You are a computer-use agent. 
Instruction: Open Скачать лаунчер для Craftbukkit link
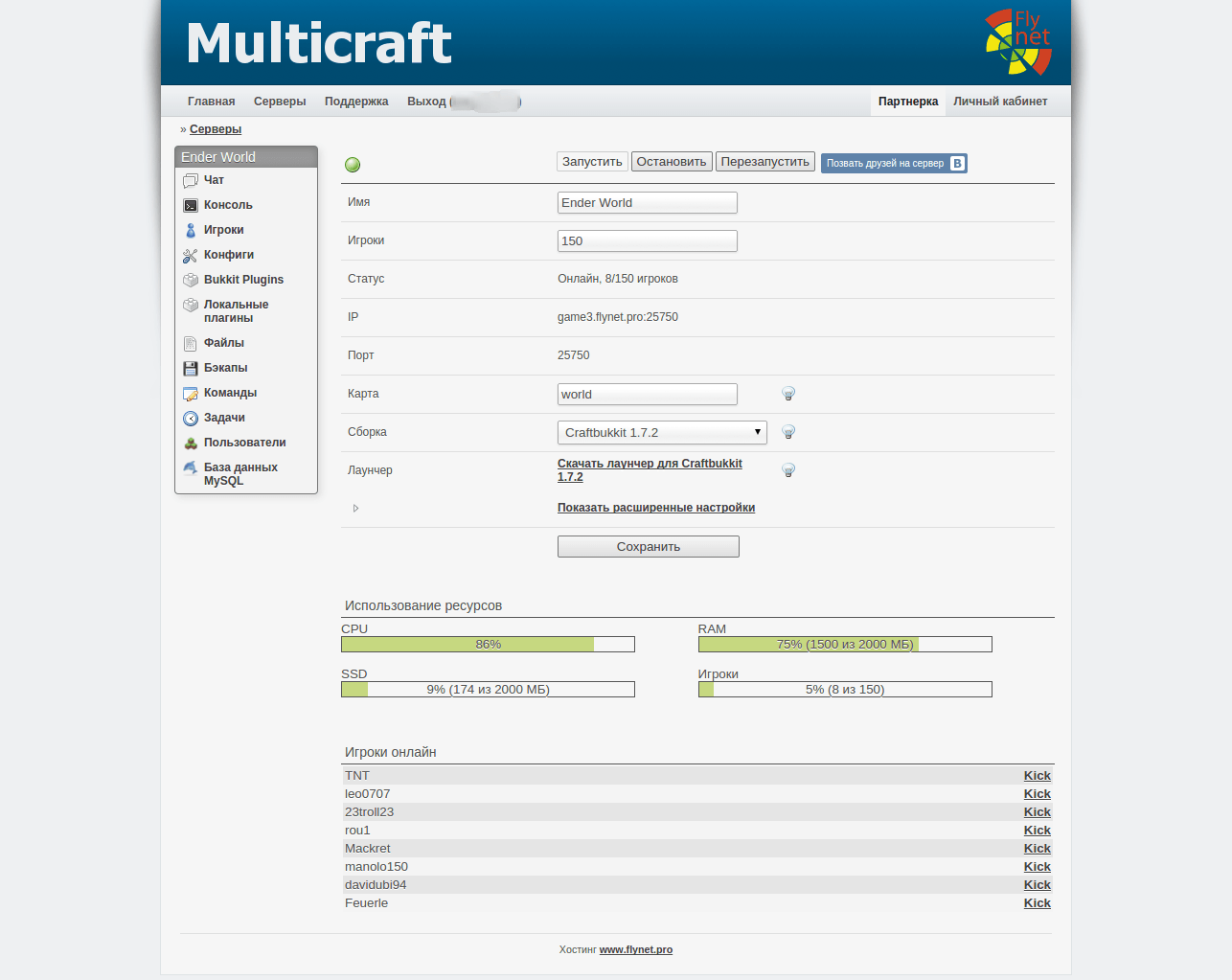[650, 470]
